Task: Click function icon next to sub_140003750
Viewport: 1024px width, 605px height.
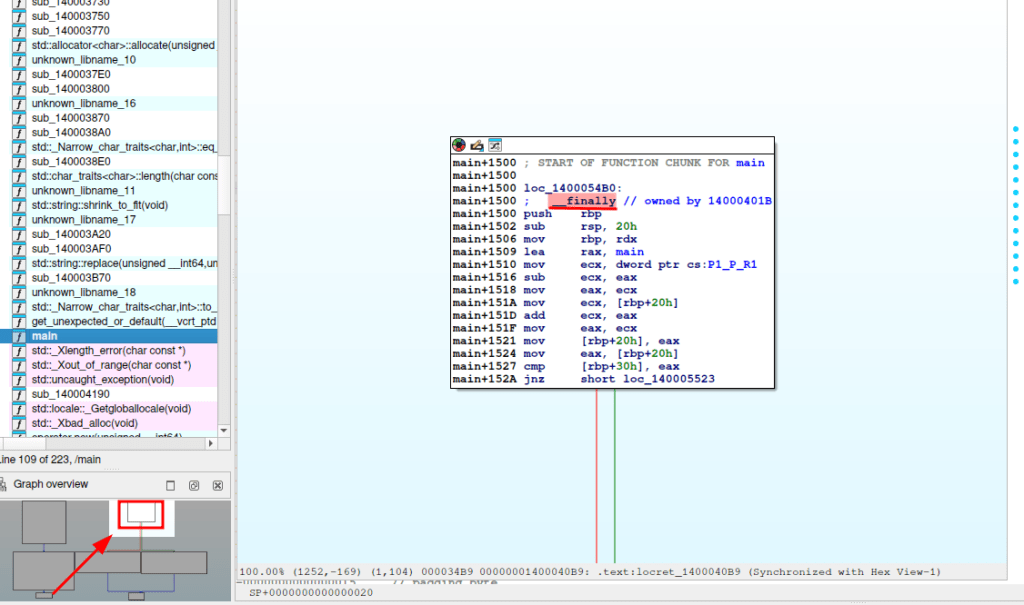Action: tap(19, 17)
